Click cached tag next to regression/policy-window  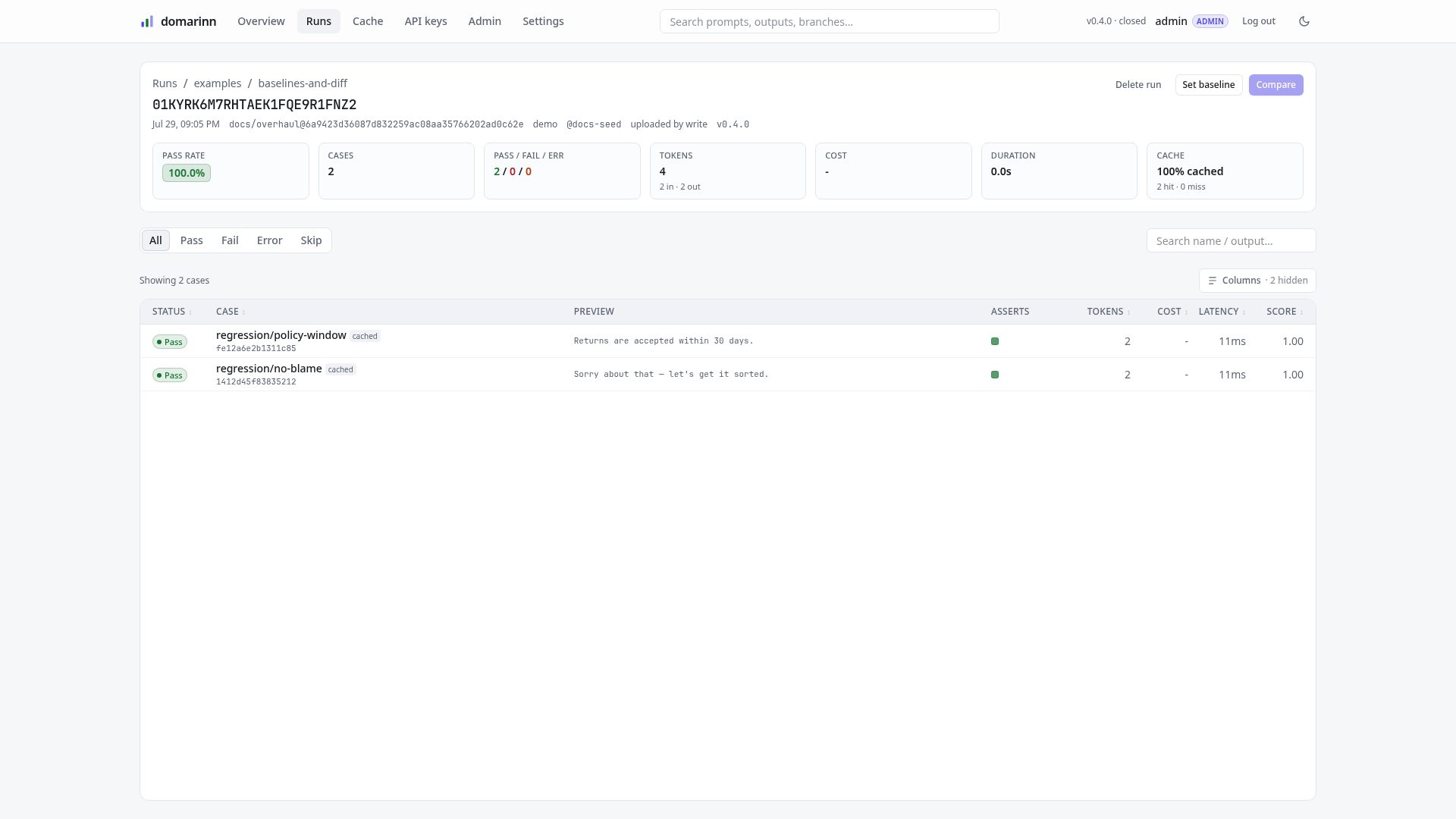click(x=365, y=336)
